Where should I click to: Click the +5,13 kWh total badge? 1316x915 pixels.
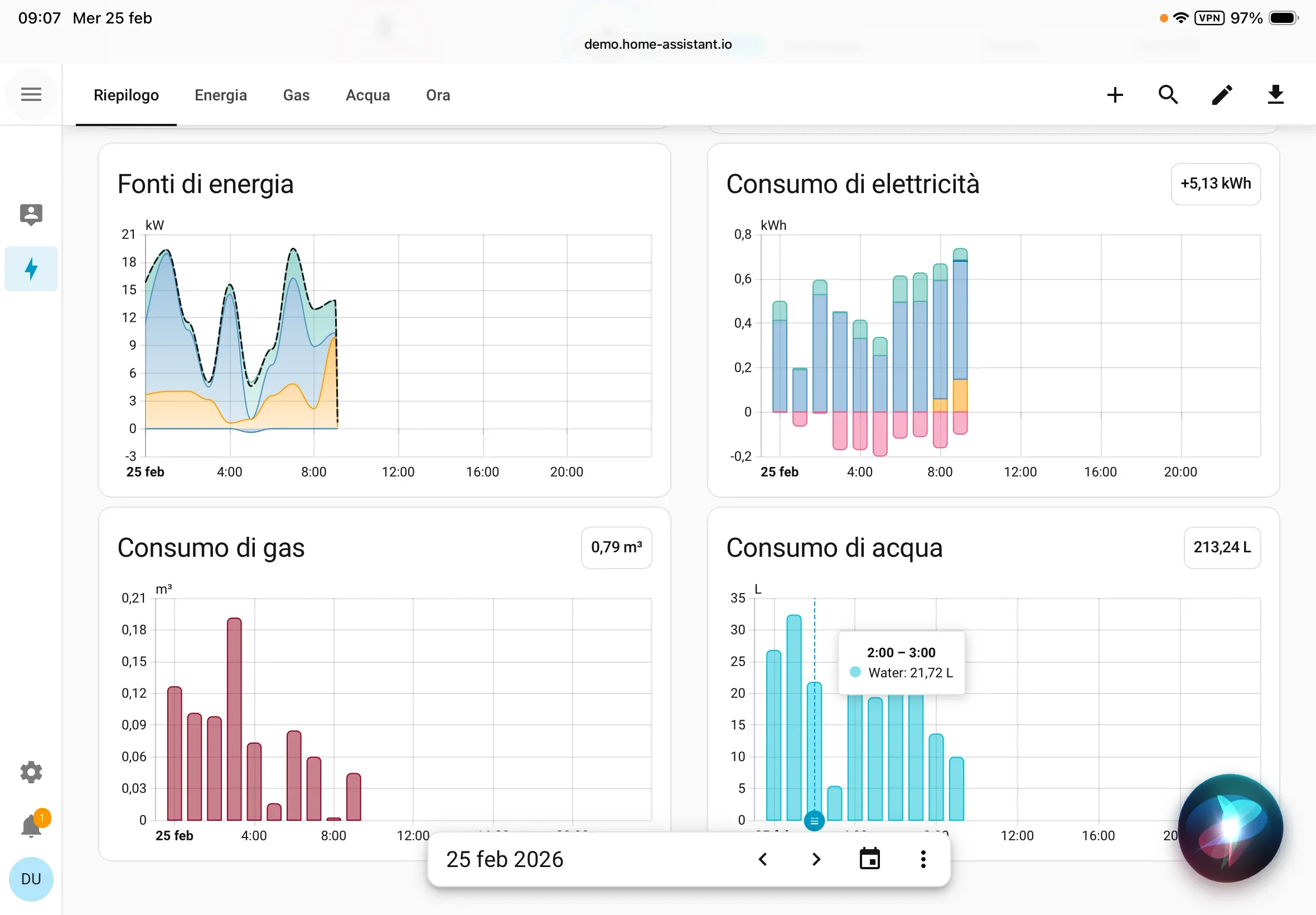click(1216, 184)
